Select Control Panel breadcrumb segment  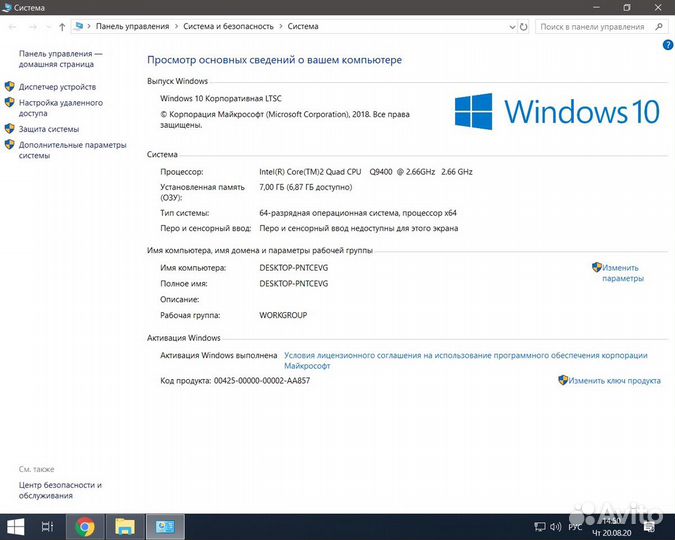[132, 26]
